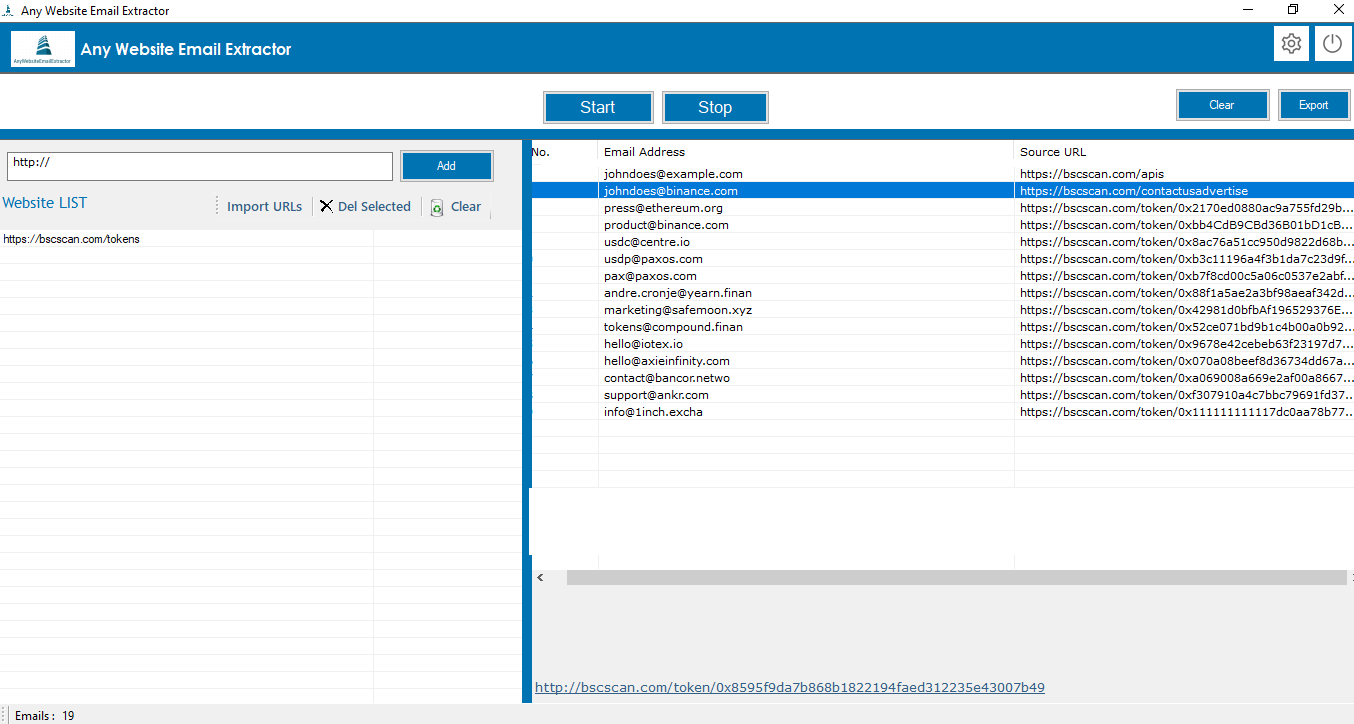Click the AnyWebsiteEmailExtractor logo
The width and height of the screenshot is (1354, 724).
click(43, 49)
